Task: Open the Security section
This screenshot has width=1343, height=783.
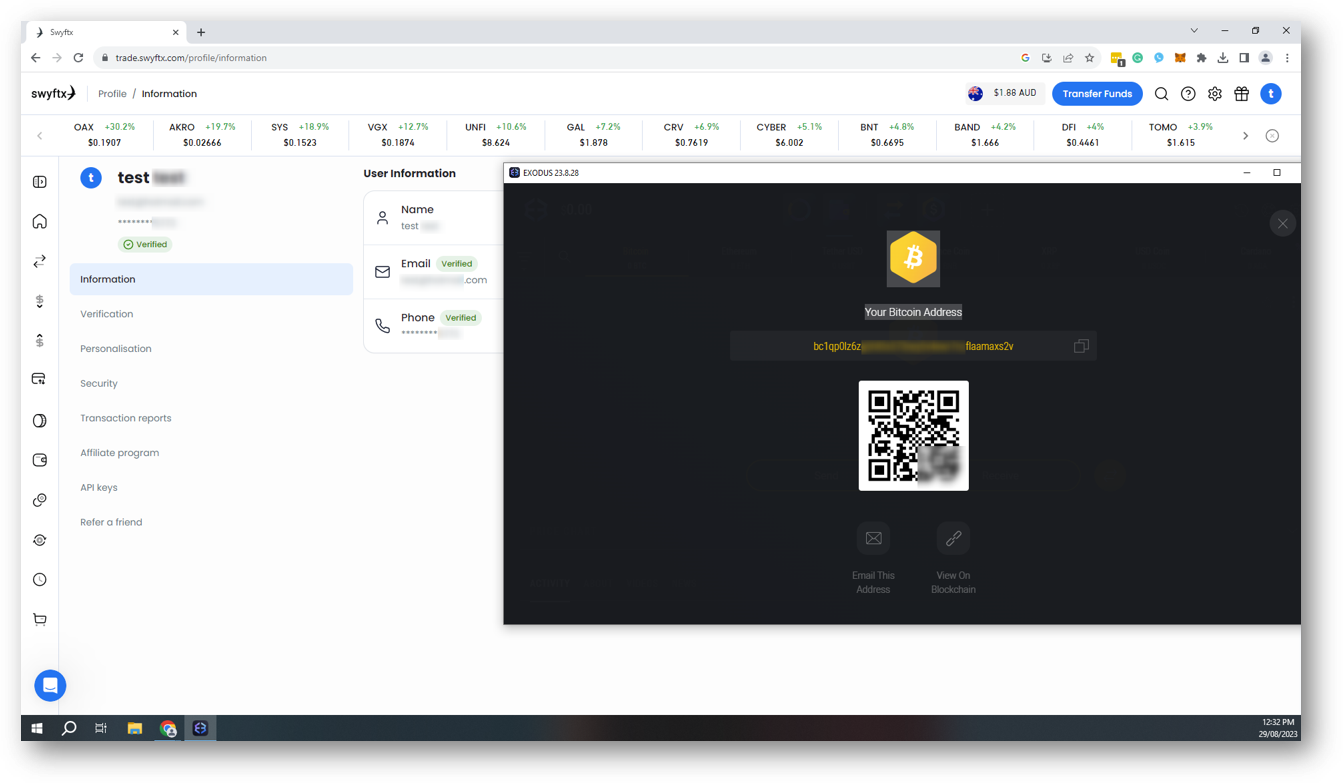Action: pos(99,384)
